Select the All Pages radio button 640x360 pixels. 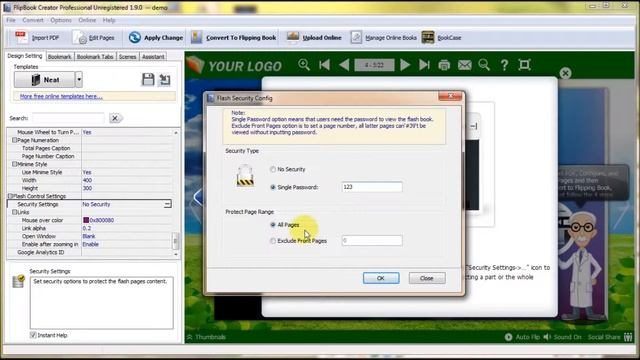coord(273,225)
